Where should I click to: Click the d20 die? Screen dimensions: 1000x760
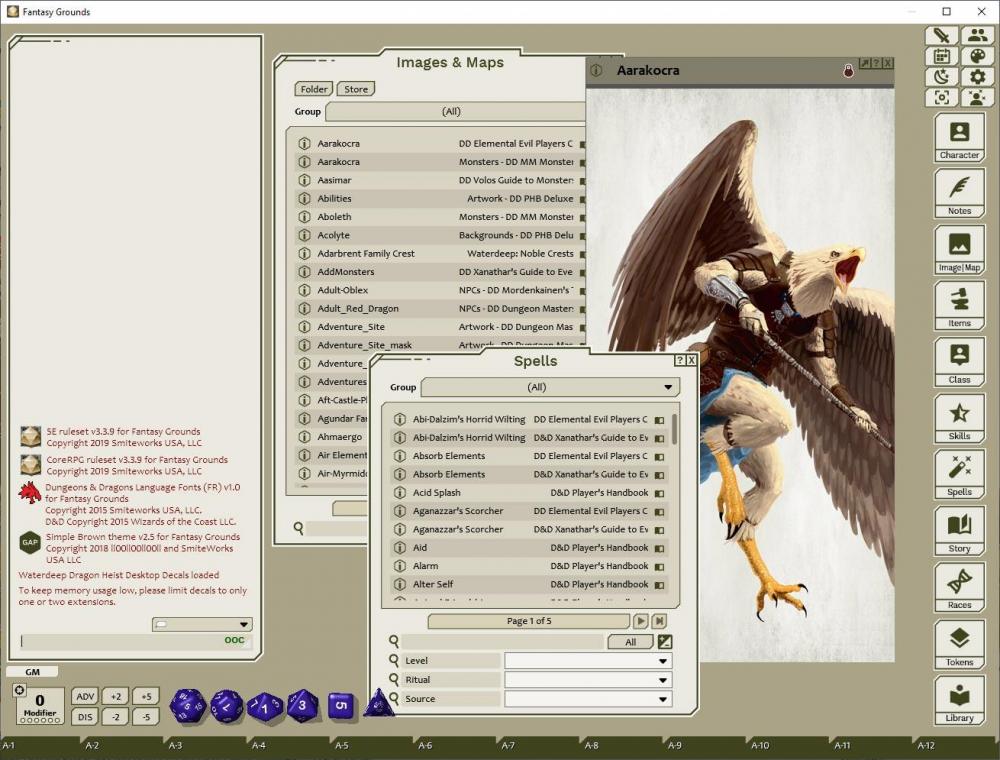(x=187, y=705)
